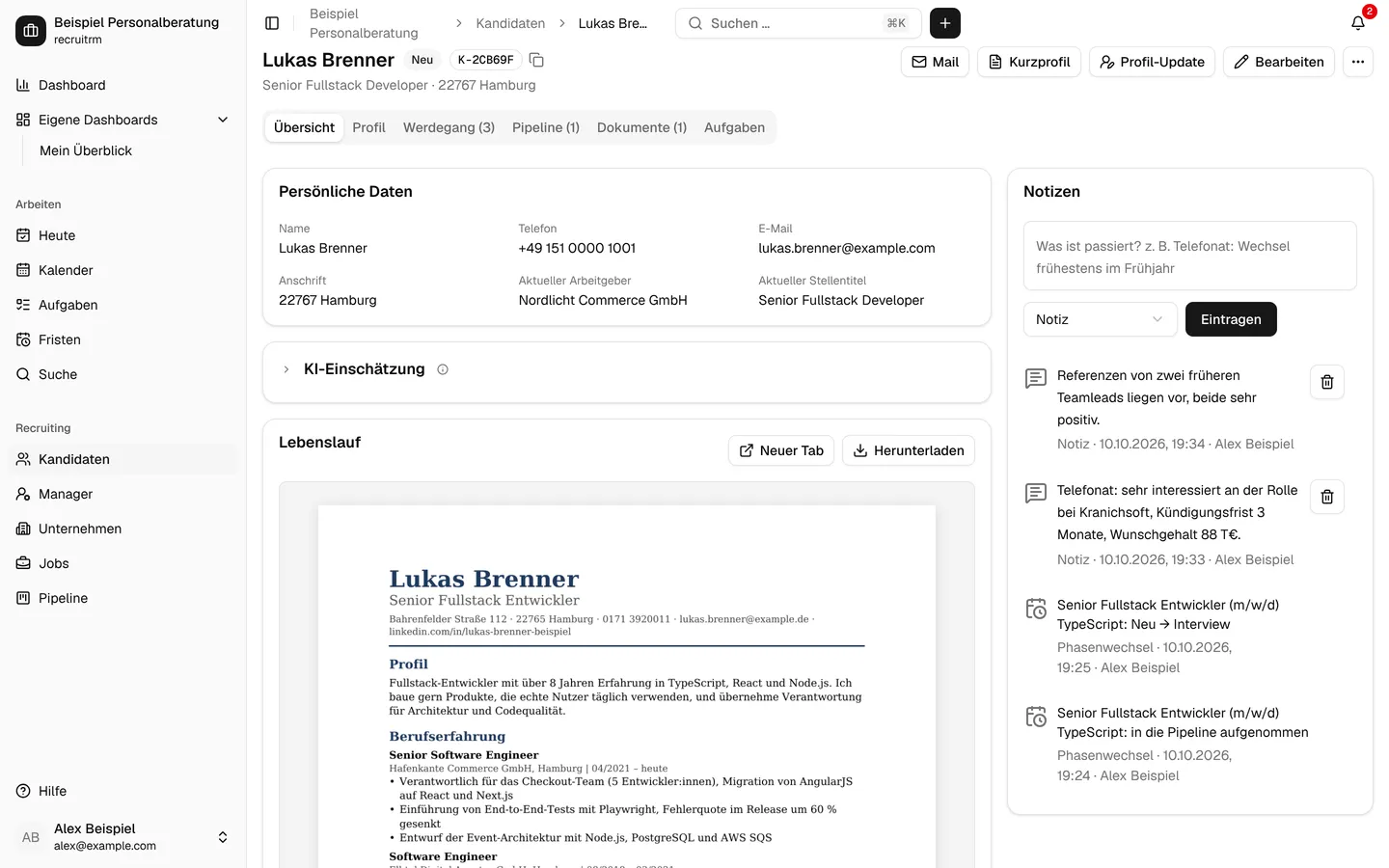Viewport: 1389px width, 868px height.
Task: Open Kalender from the sidebar
Action: click(122, 270)
